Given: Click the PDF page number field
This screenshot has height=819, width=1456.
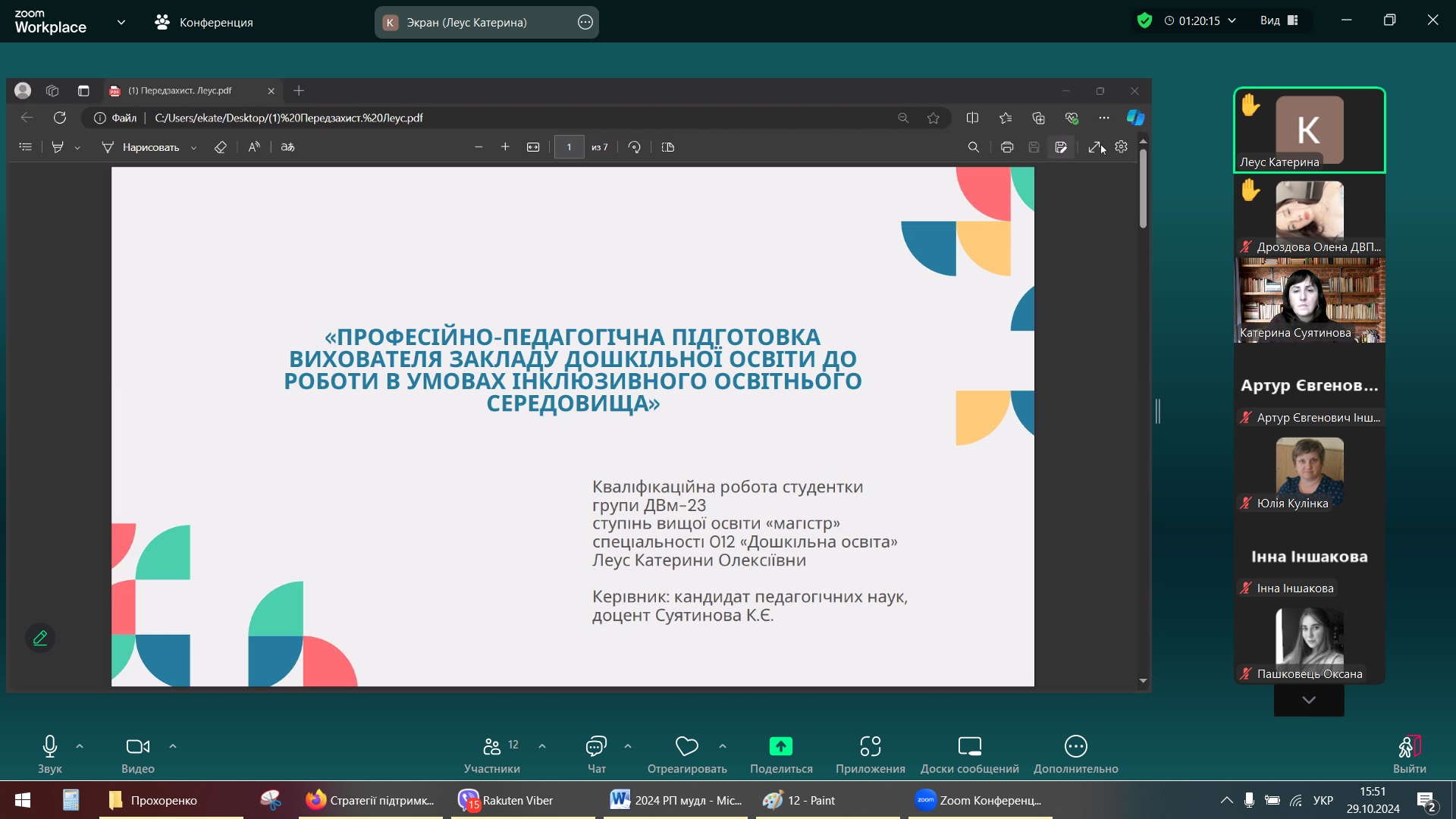Looking at the screenshot, I should pos(569,147).
